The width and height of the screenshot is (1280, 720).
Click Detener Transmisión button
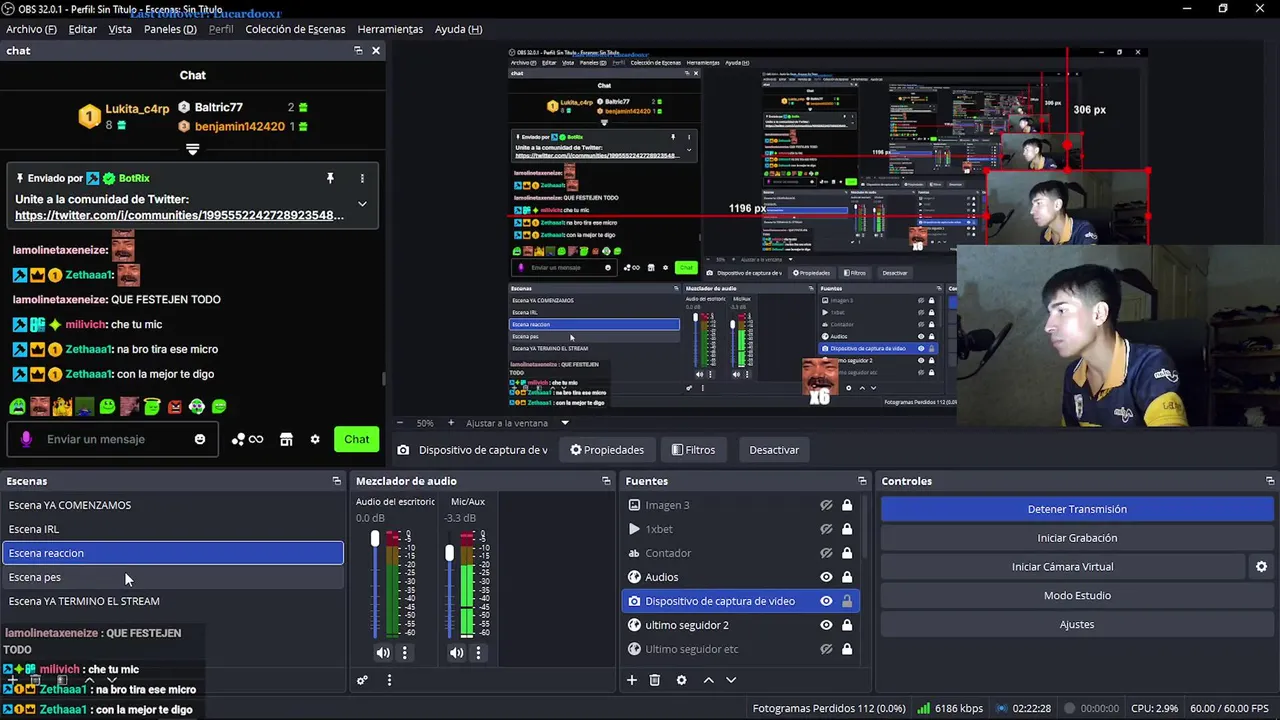click(1077, 509)
